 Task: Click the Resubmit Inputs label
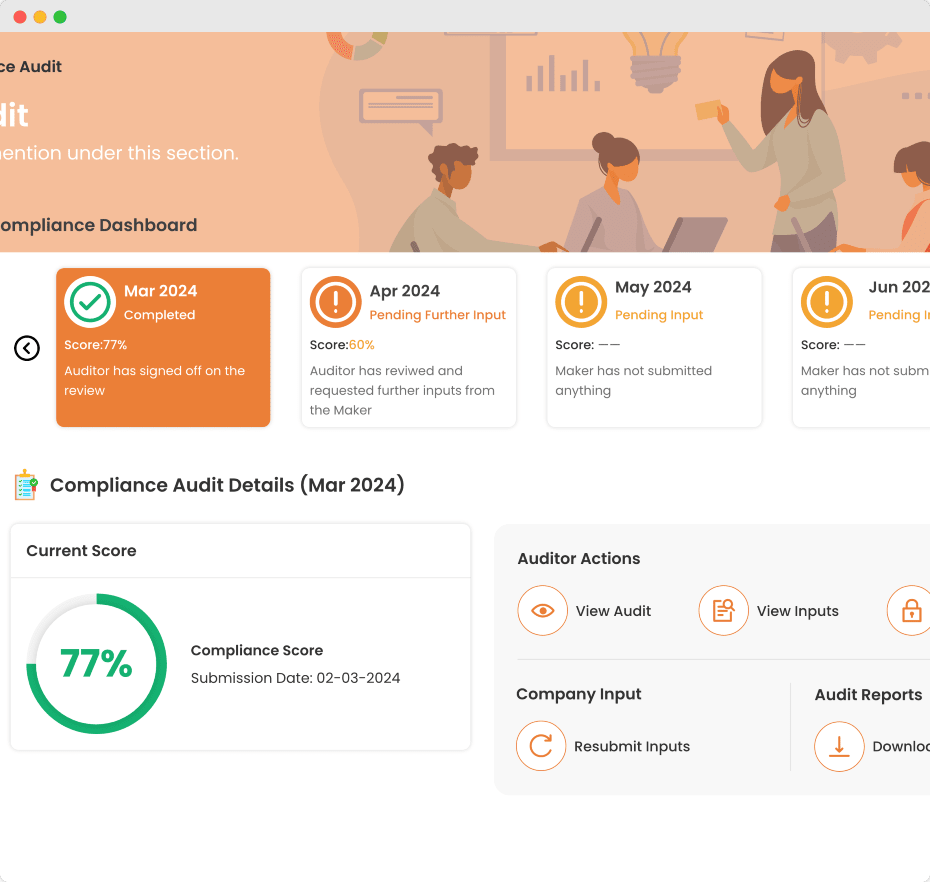[x=632, y=747]
